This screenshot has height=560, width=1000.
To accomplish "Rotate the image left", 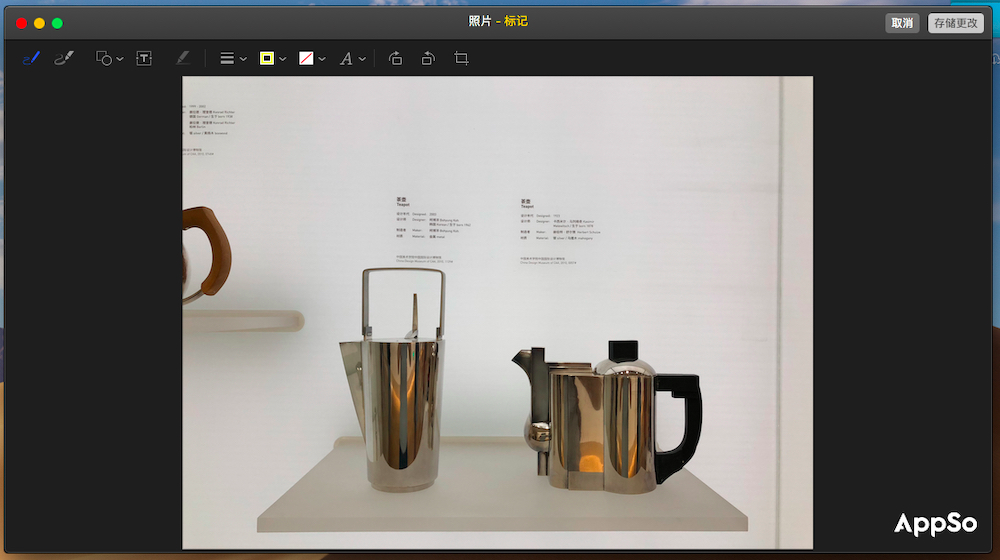I will pyautogui.click(x=395, y=59).
